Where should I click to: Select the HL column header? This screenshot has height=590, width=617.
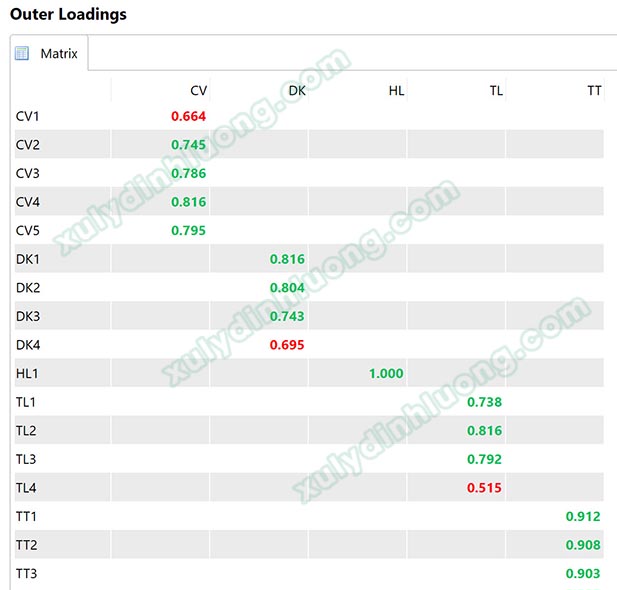(396, 91)
